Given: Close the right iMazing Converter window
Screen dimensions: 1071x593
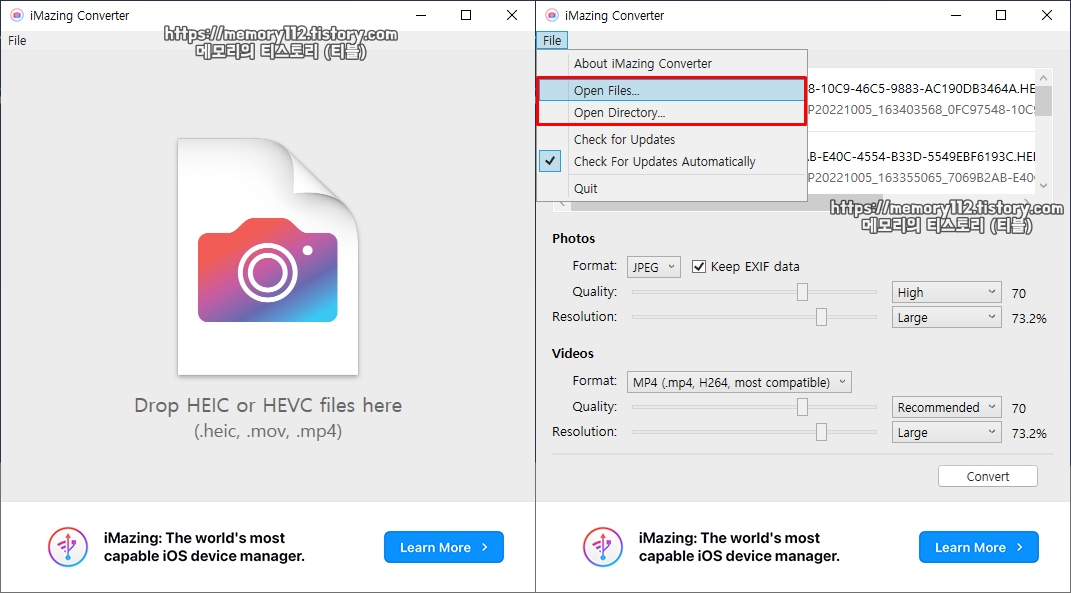Looking at the screenshot, I should [1046, 15].
